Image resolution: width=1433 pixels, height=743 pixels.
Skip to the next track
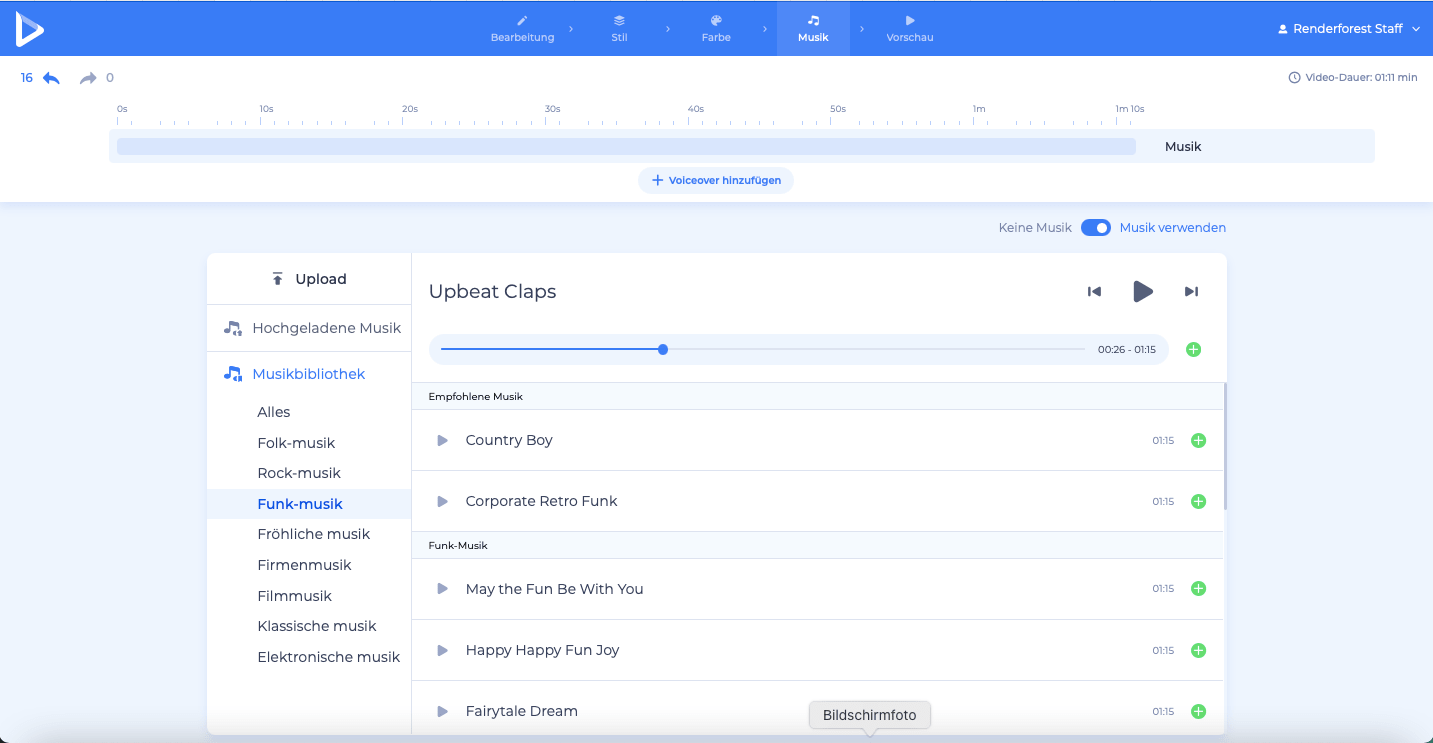tap(1191, 292)
